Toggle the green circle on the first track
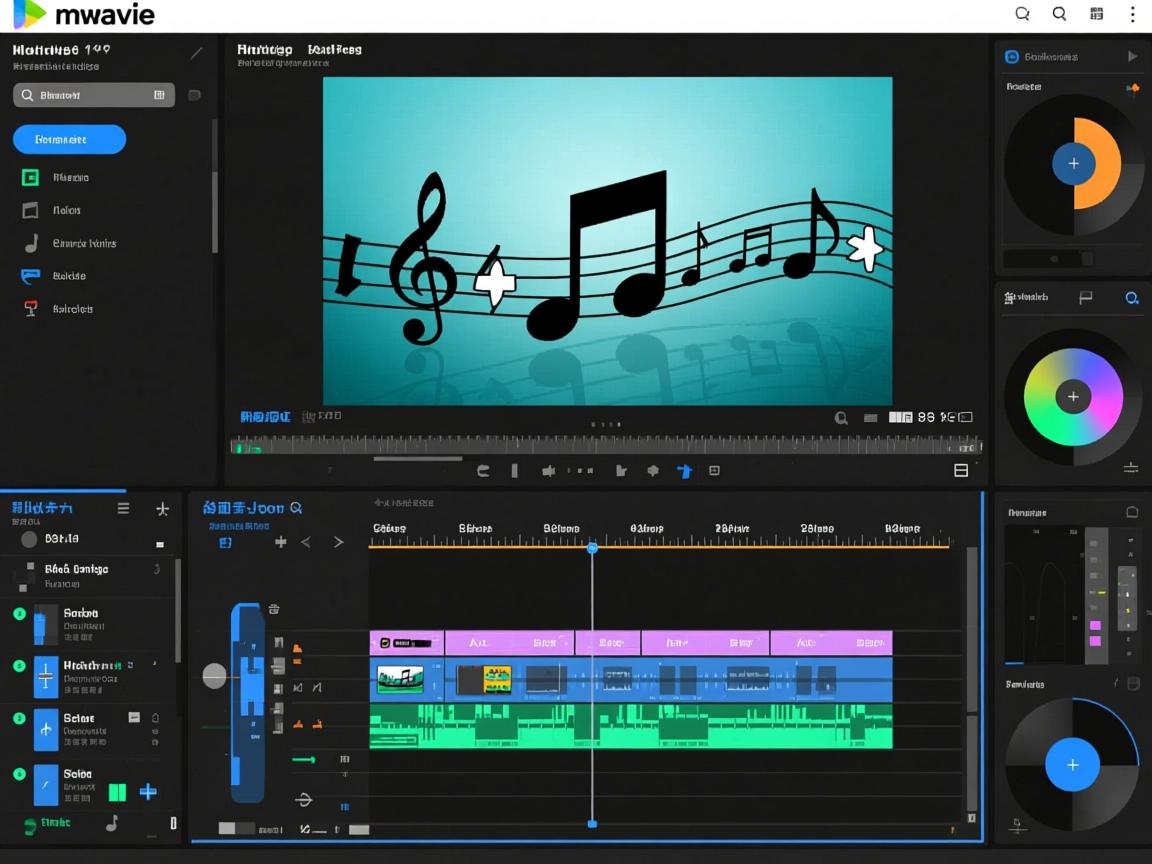The width and height of the screenshot is (1152, 864). tap(19, 613)
